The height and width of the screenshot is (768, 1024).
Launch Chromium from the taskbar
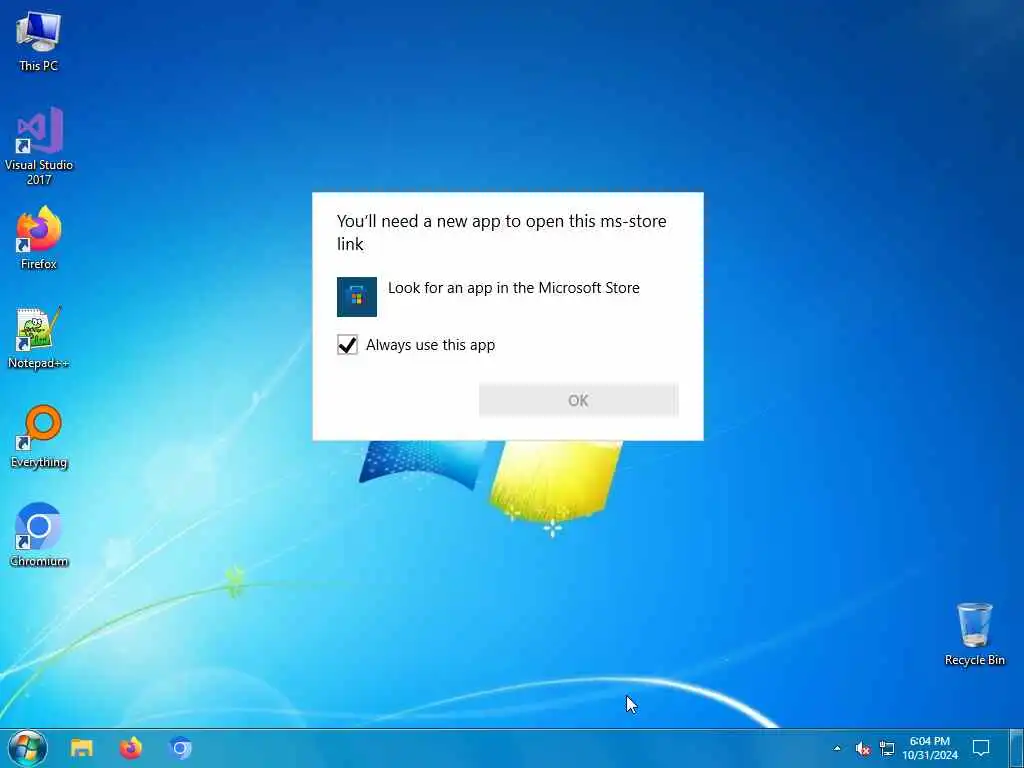[180, 748]
